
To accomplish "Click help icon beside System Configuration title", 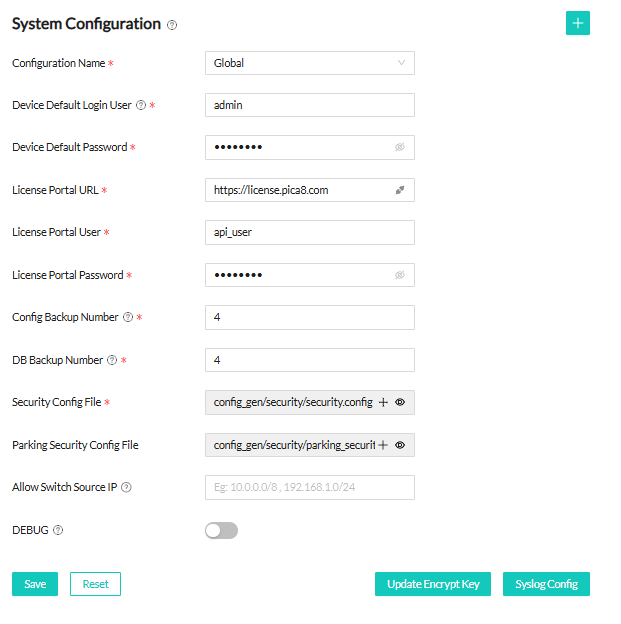I will pyautogui.click(x=172, y=25).
